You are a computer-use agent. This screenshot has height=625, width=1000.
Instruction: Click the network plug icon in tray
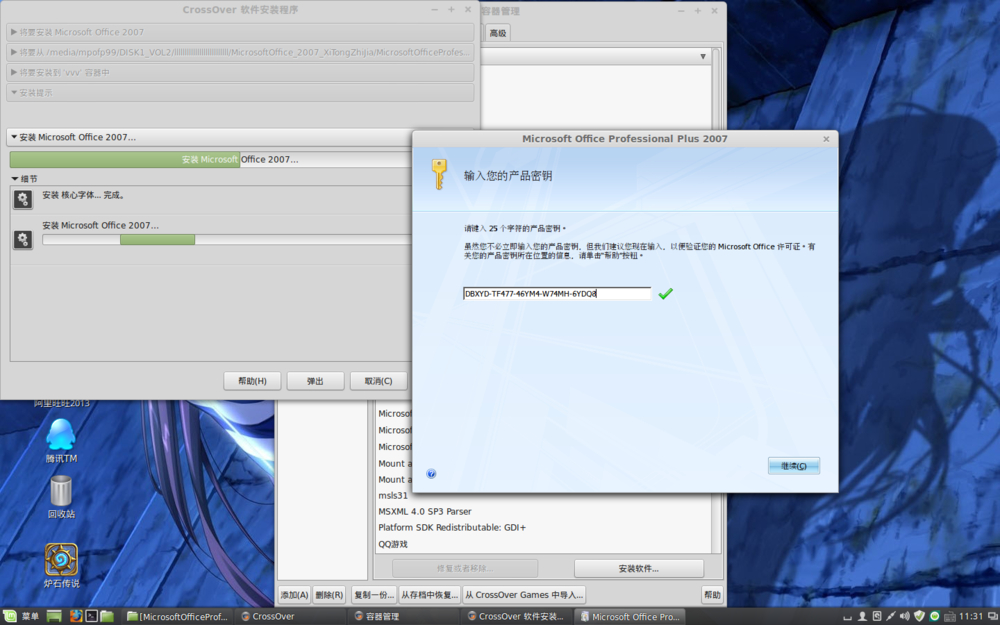(890, 616)
